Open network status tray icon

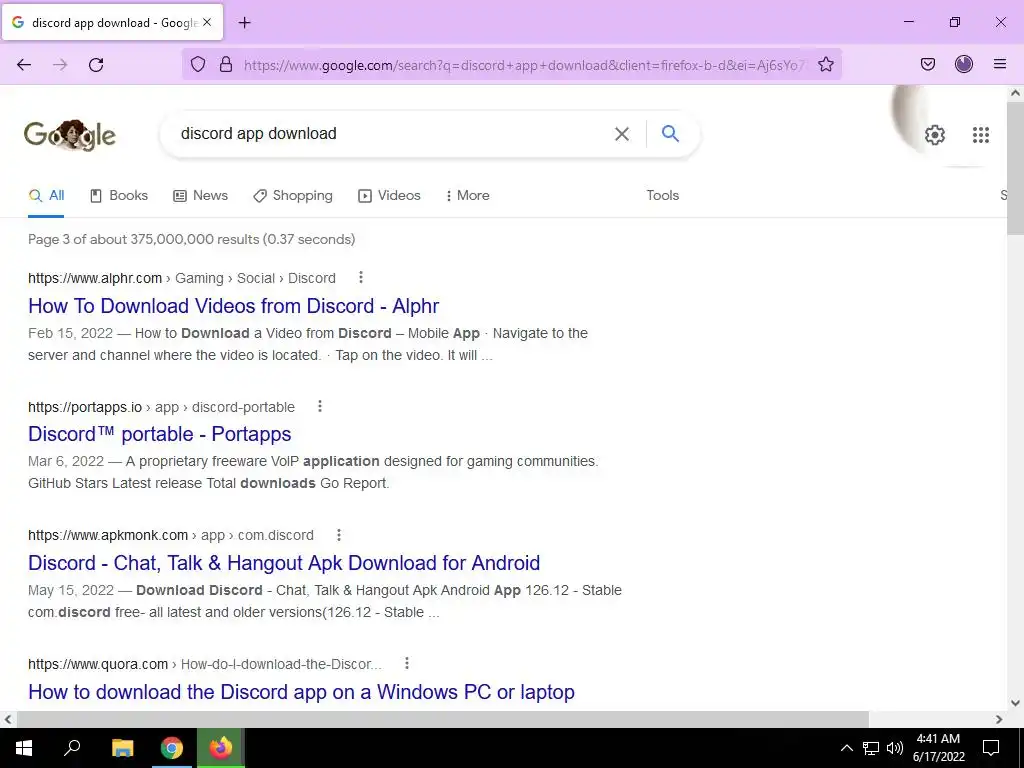coord(871,748)
